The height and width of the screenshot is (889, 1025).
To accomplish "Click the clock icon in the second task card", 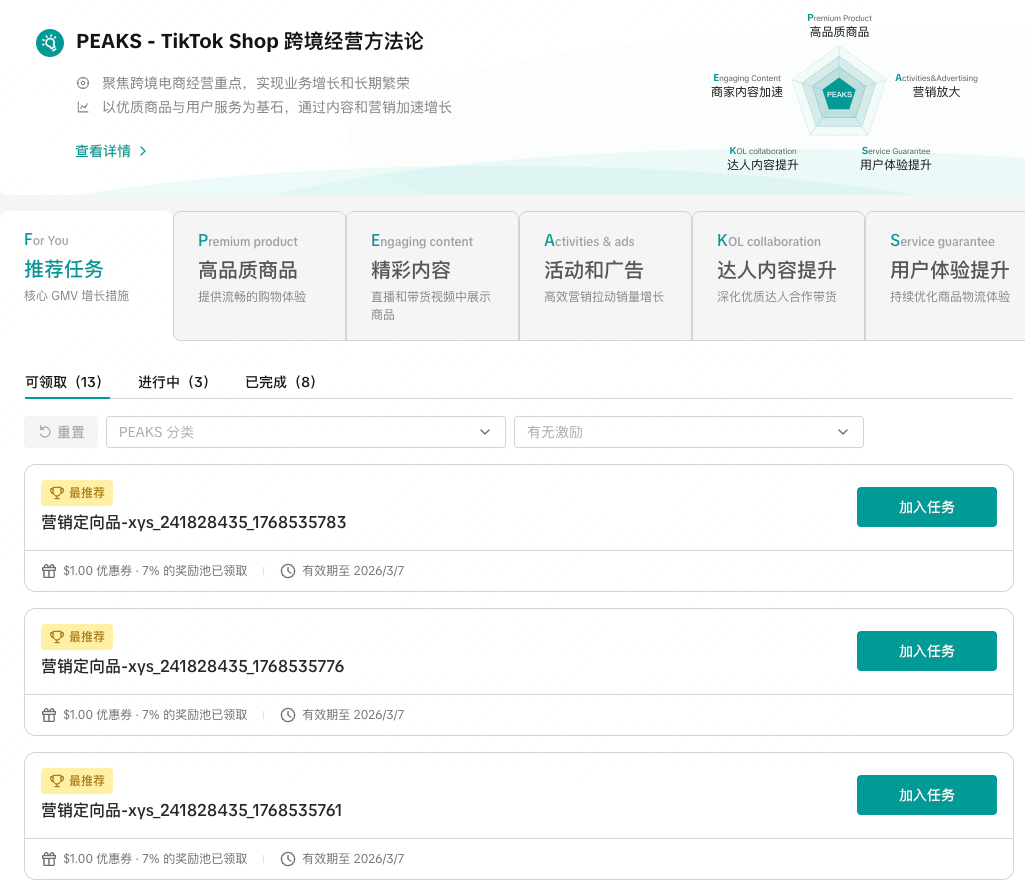I will point(288,715).
